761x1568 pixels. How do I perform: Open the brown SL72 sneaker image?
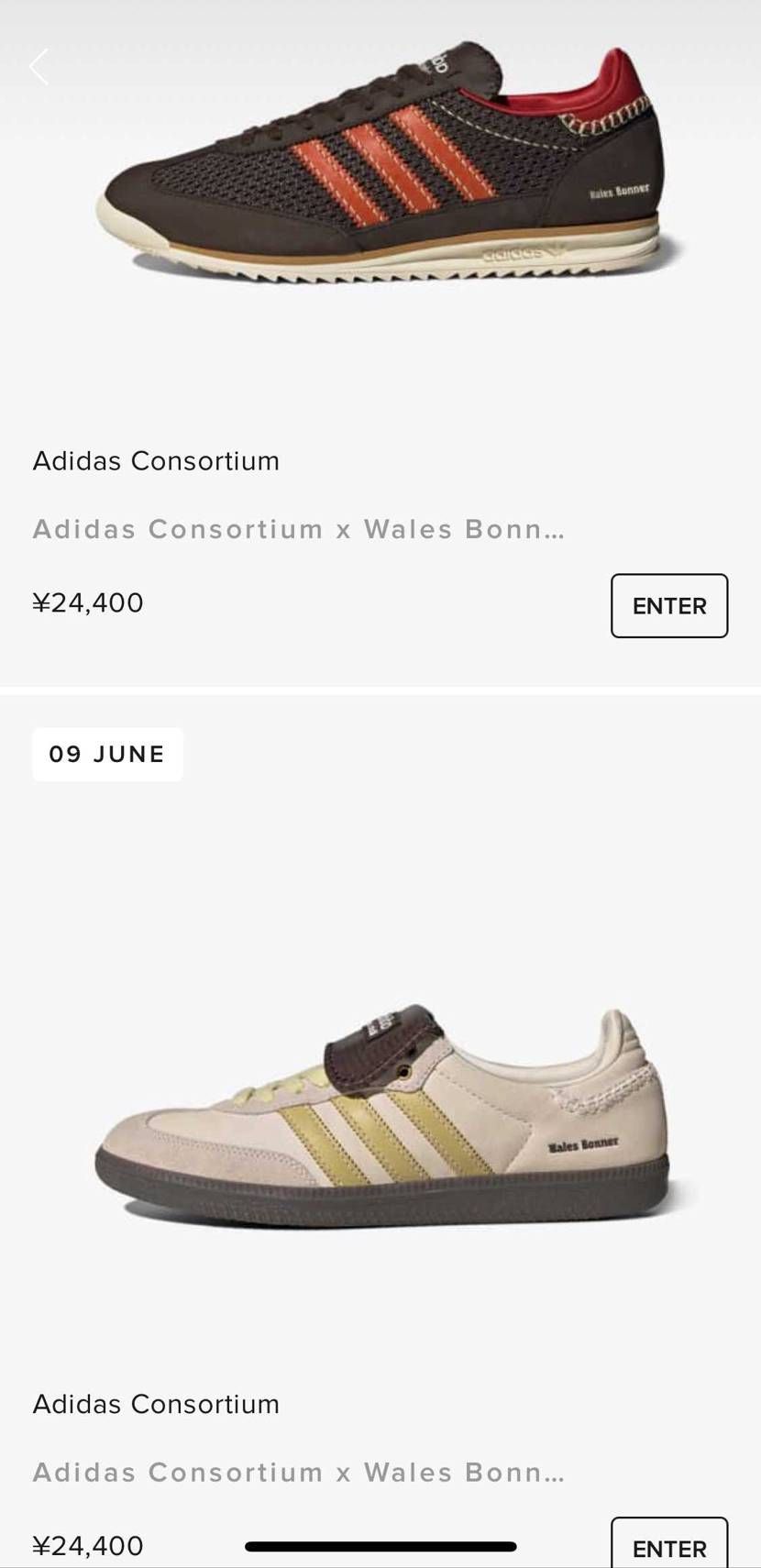[x=390, y=160]
